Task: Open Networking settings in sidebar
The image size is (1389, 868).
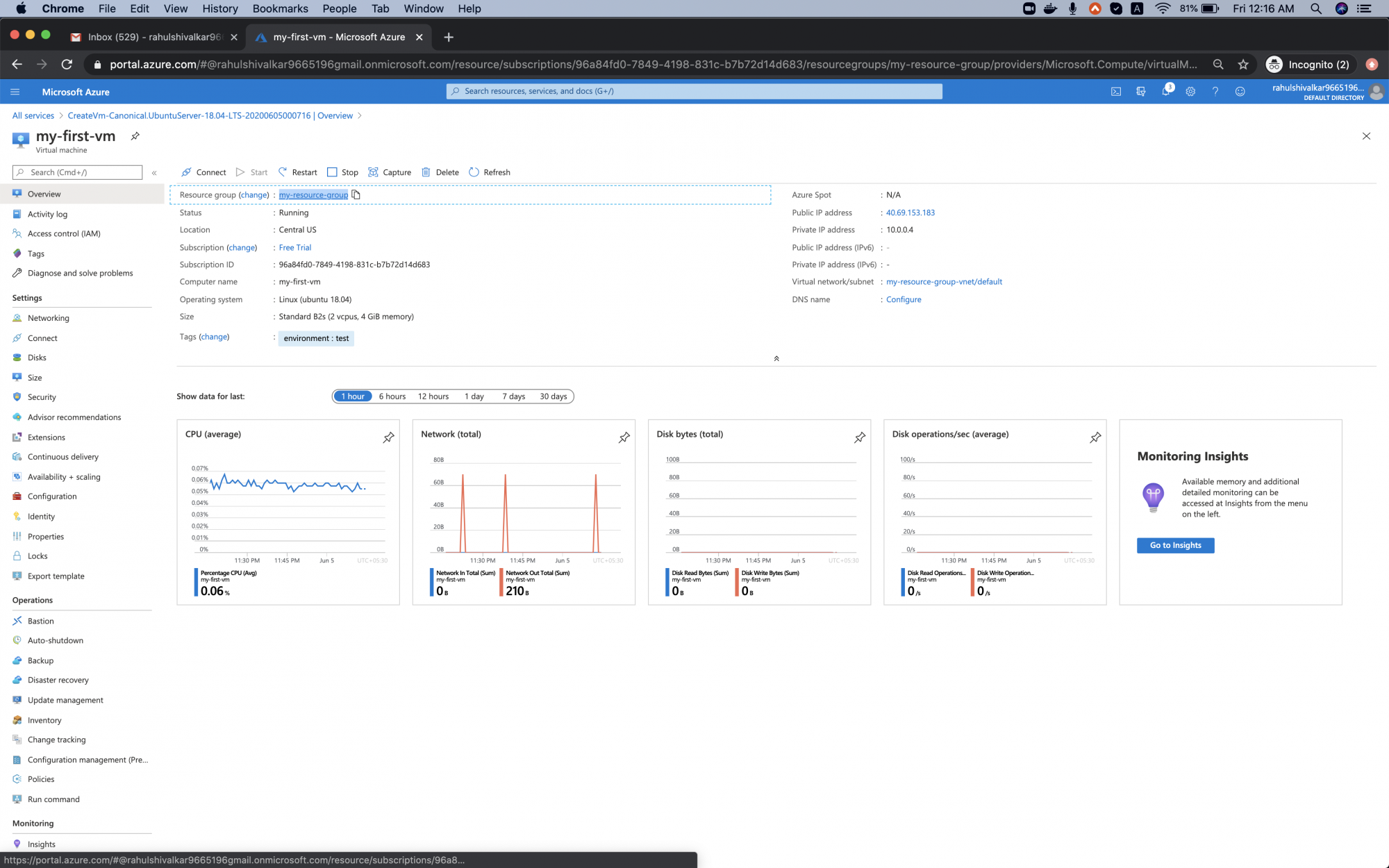Action: [49, 318]
